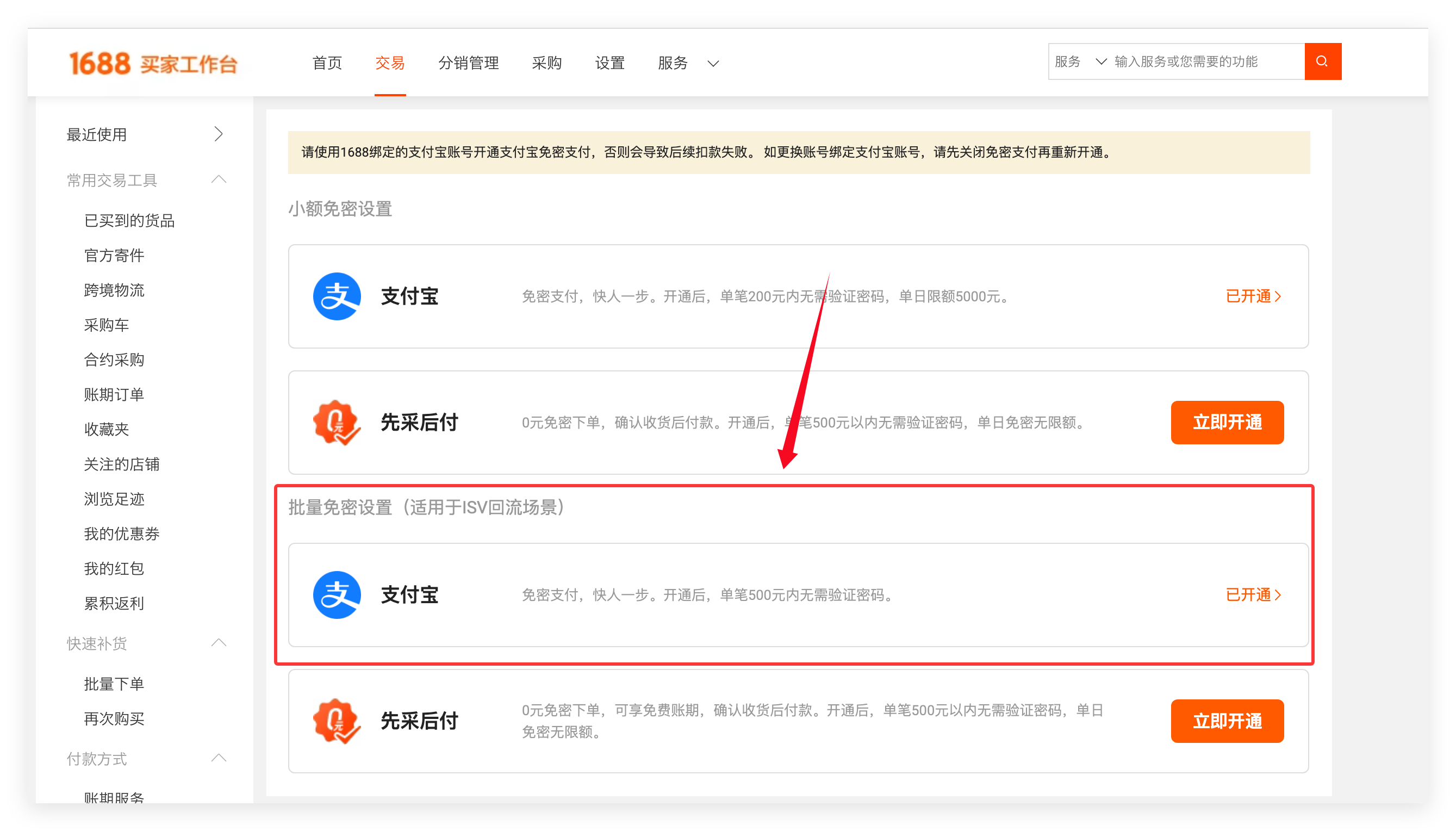This screenshot has width=1456, height=831.
Task: Open 已买到的货品 in sidebar
Action: [129, 221]
